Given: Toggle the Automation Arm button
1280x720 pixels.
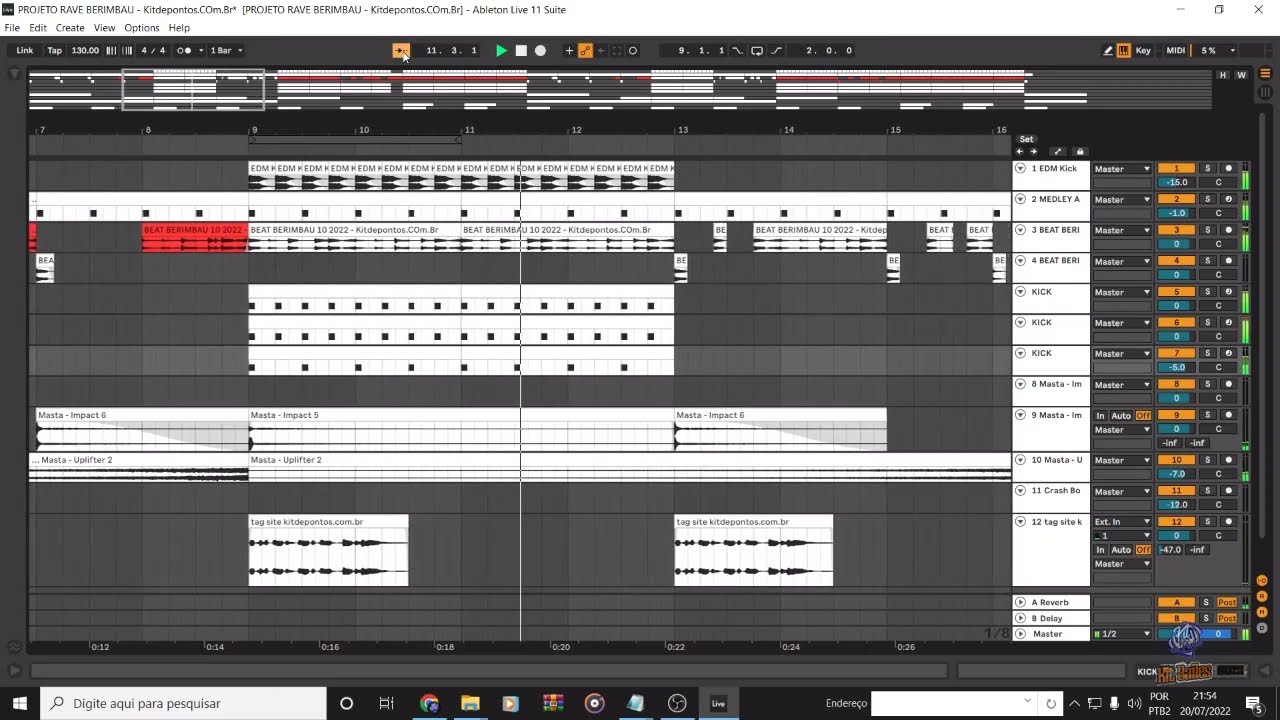Looking at the screenshot, I should [585, 50].
